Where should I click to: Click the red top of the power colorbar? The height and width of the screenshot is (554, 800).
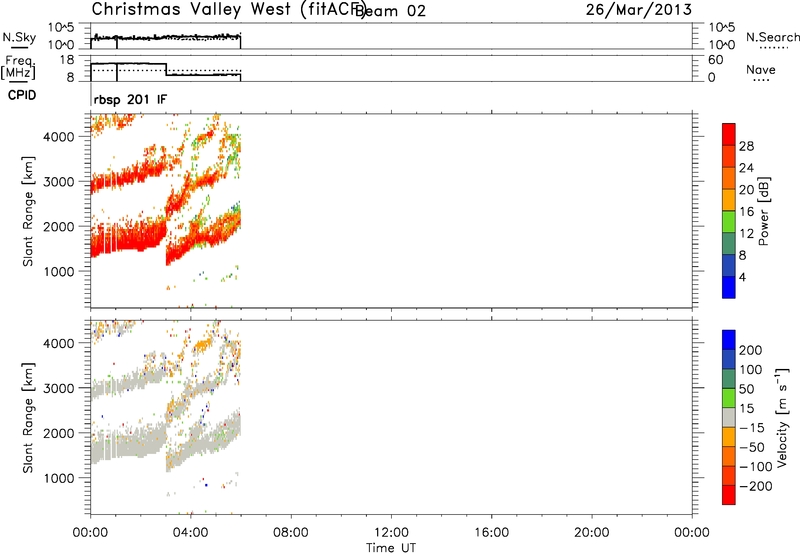tap(729, 134)
